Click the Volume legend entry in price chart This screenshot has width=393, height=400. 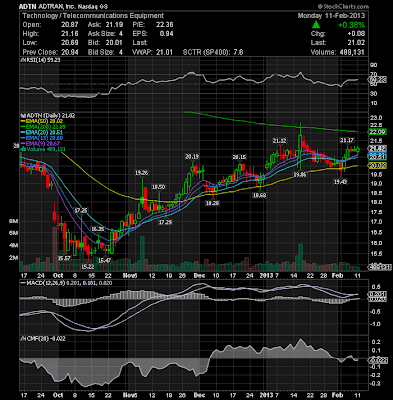(43, 149)
